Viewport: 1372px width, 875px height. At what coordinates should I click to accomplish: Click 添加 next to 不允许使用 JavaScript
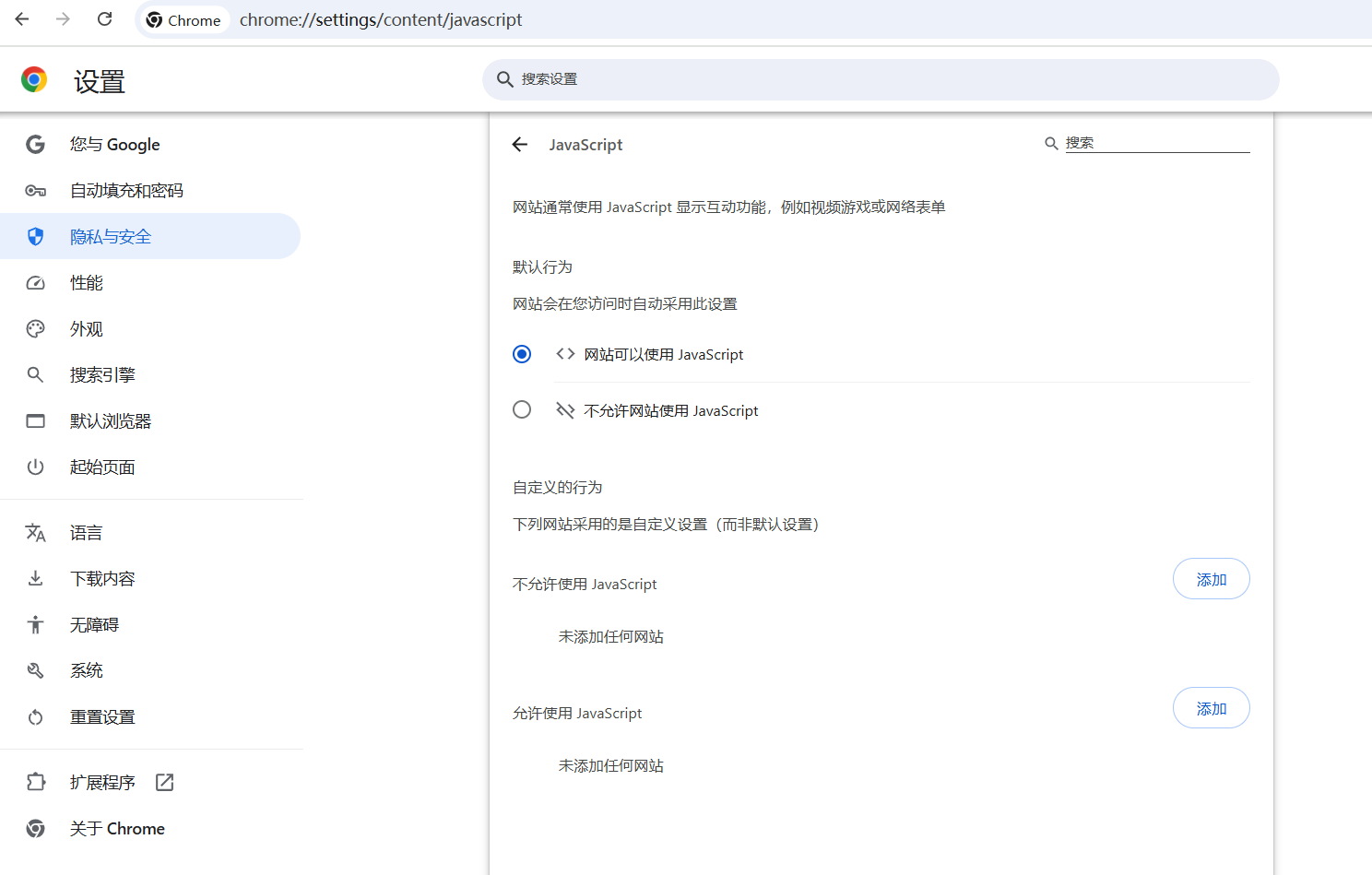1211,578
